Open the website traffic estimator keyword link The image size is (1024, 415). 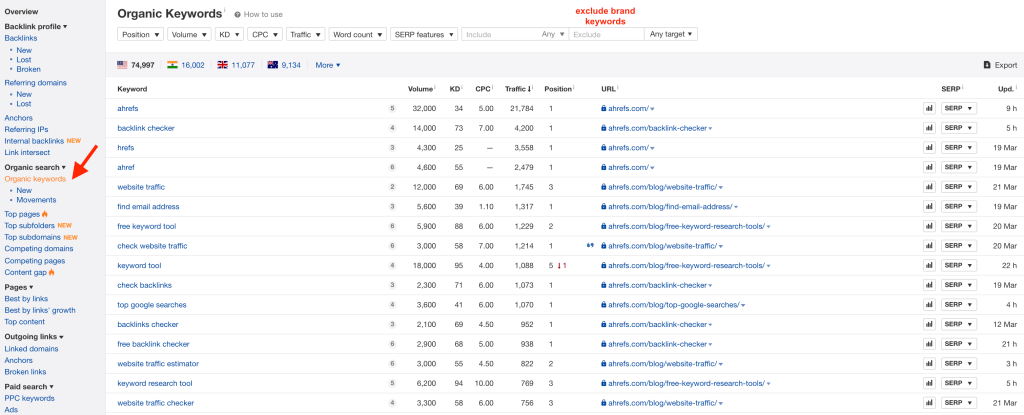158,363
